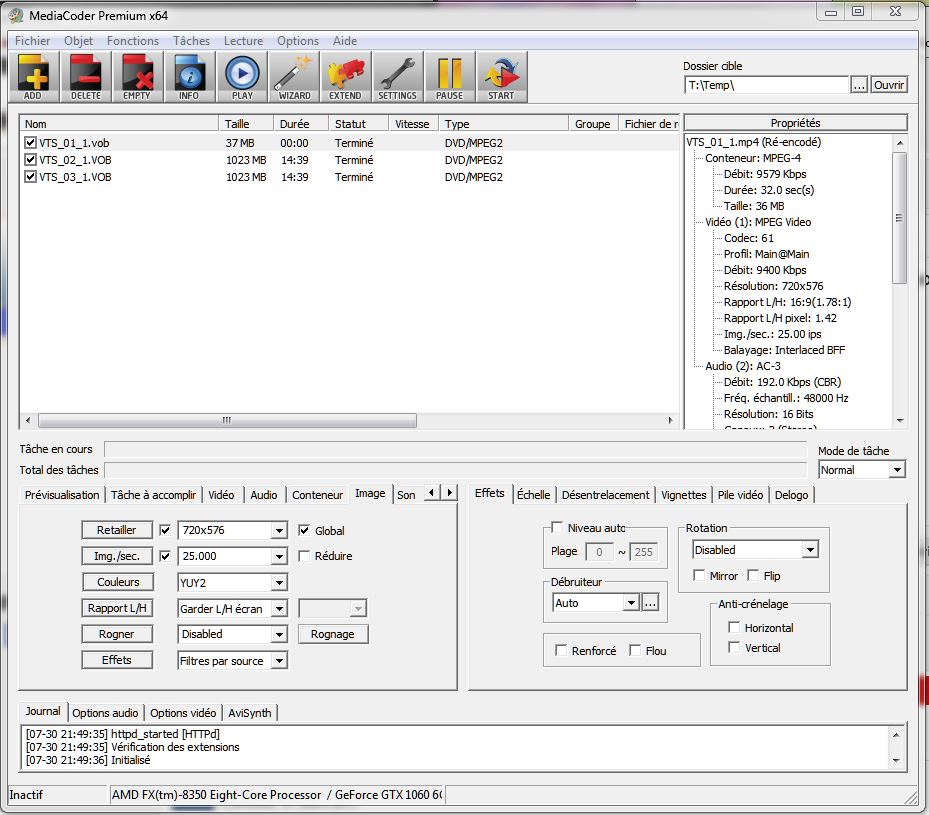
Task: Open the INFO toolbar icon
Action: (x=189, y=77)
